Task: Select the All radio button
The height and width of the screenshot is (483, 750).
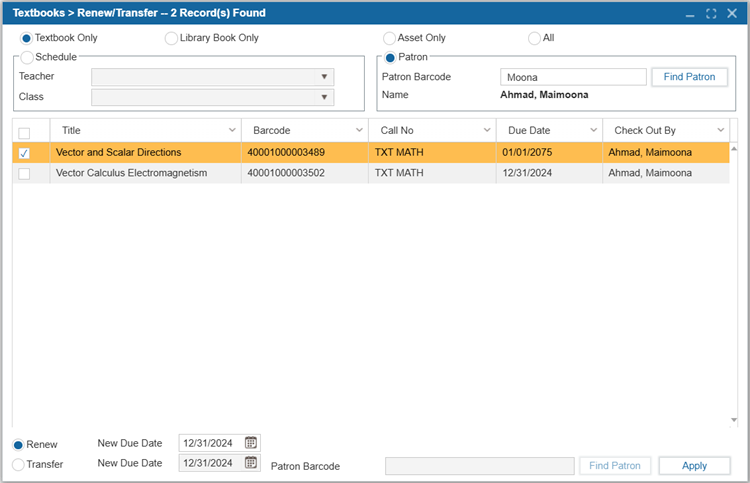Action: (x=534, y=38)
